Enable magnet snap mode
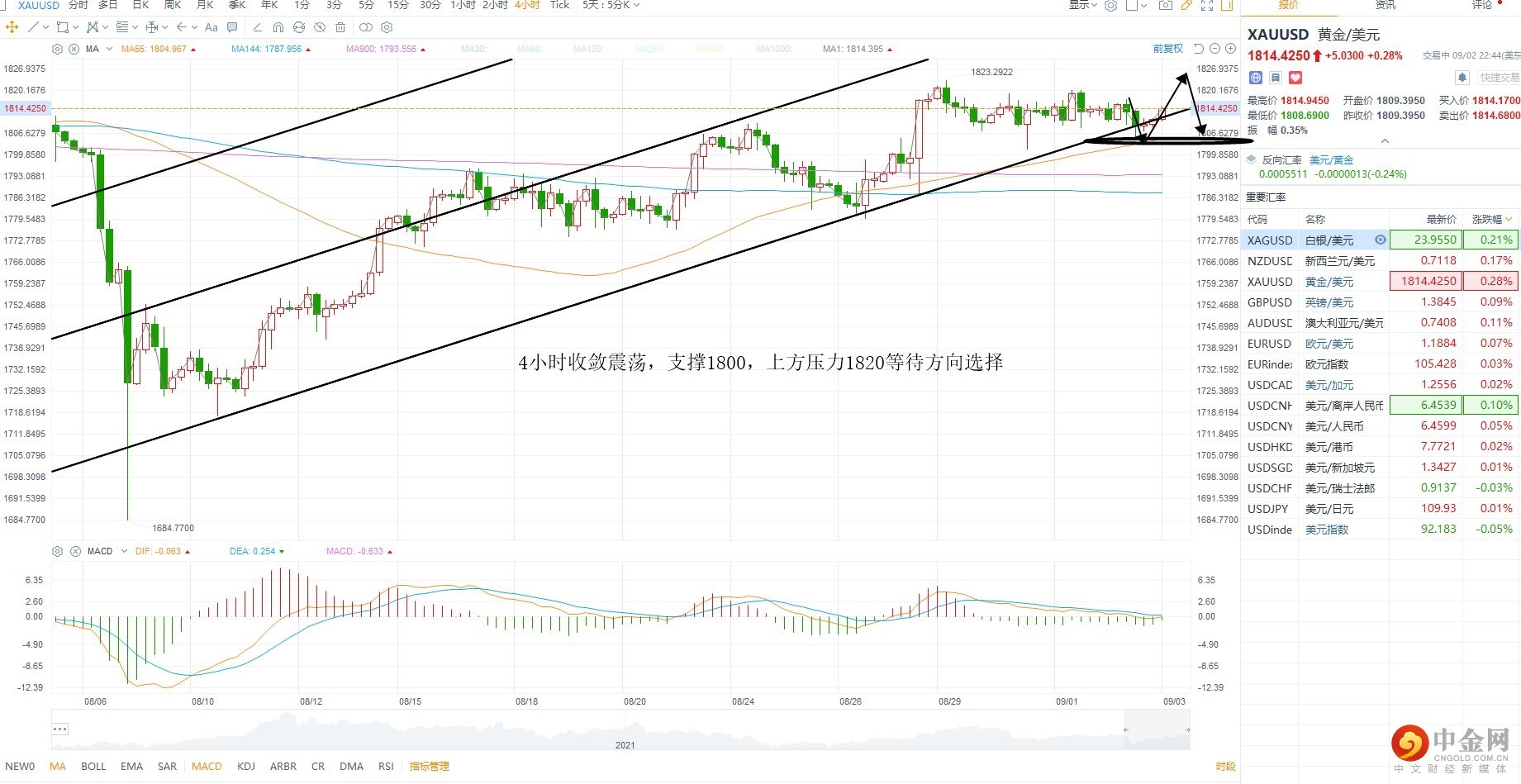 coord(278,27)
